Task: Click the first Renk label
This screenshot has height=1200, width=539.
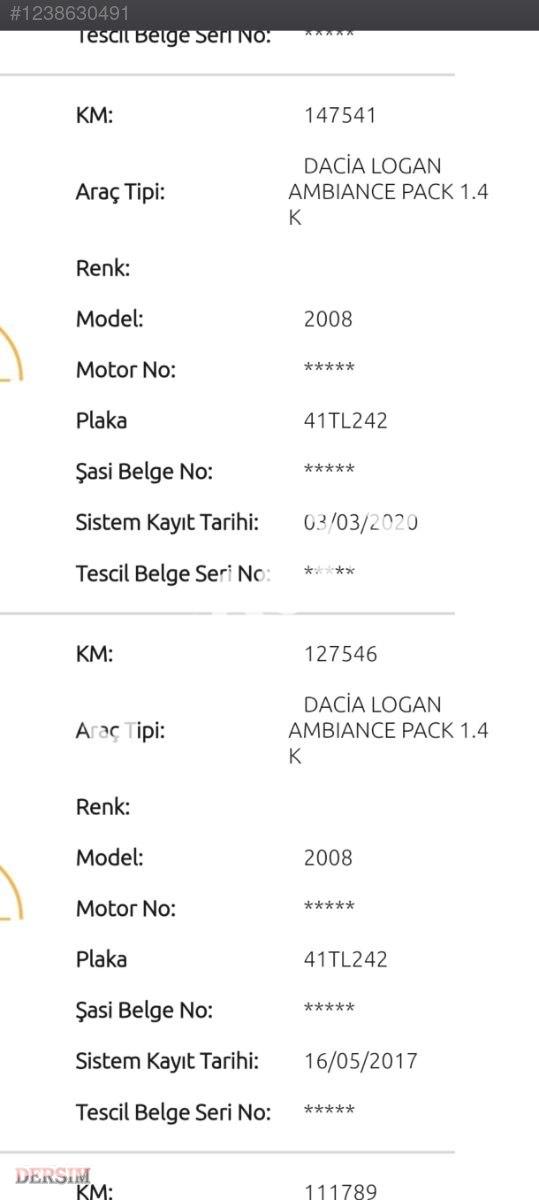Action: click(x=103, y=268)
